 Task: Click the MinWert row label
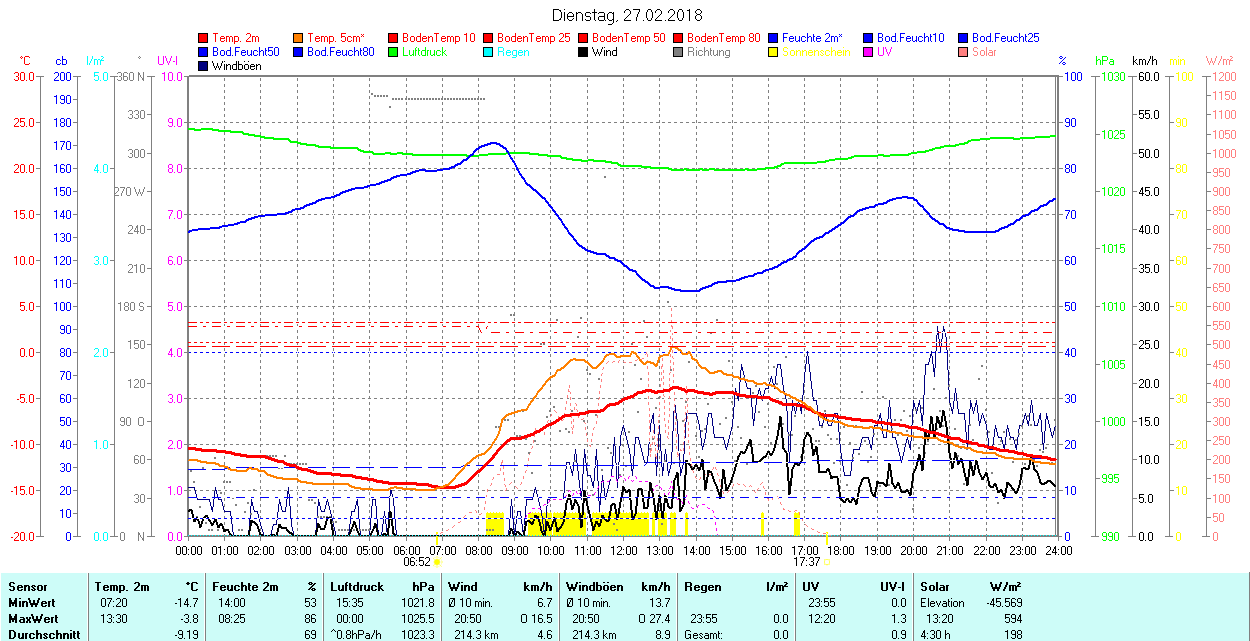[31, 603]
